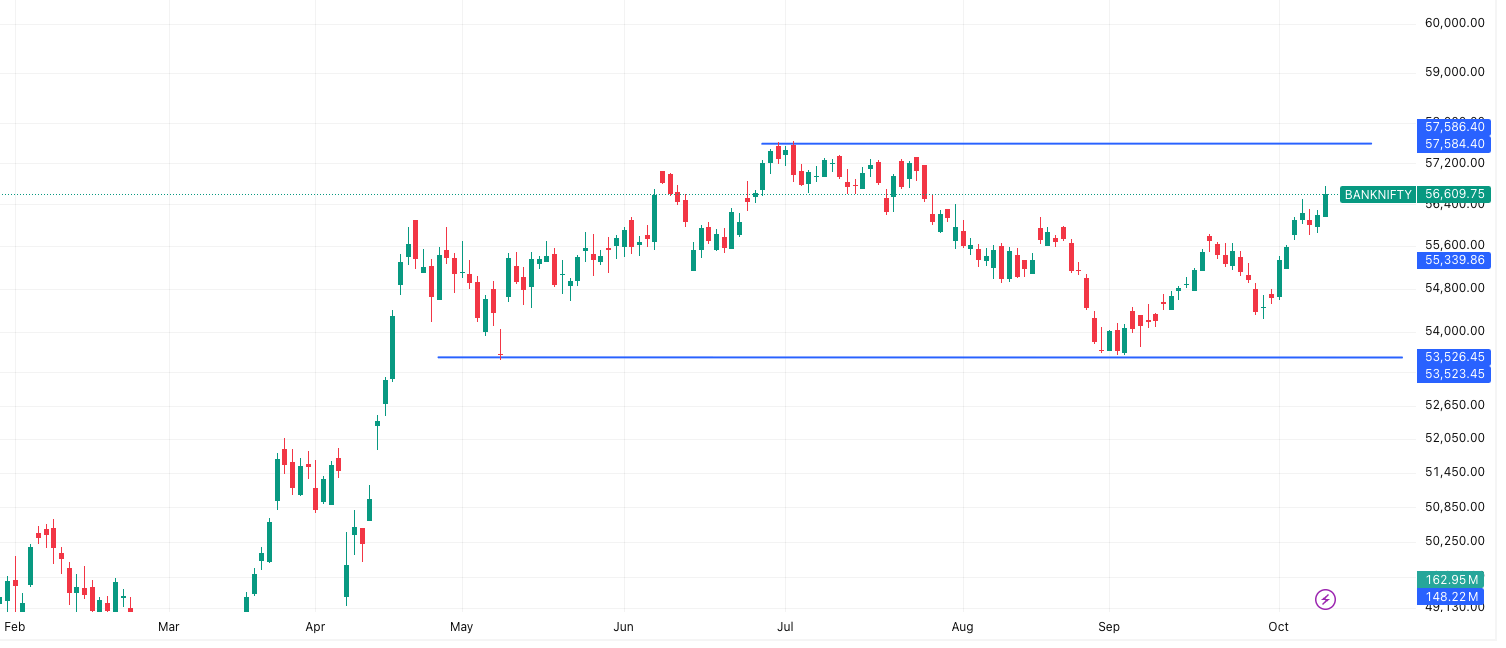Click the Sep label on time axis
This screenshot has height=648, width=1506.
[1109, 627]
